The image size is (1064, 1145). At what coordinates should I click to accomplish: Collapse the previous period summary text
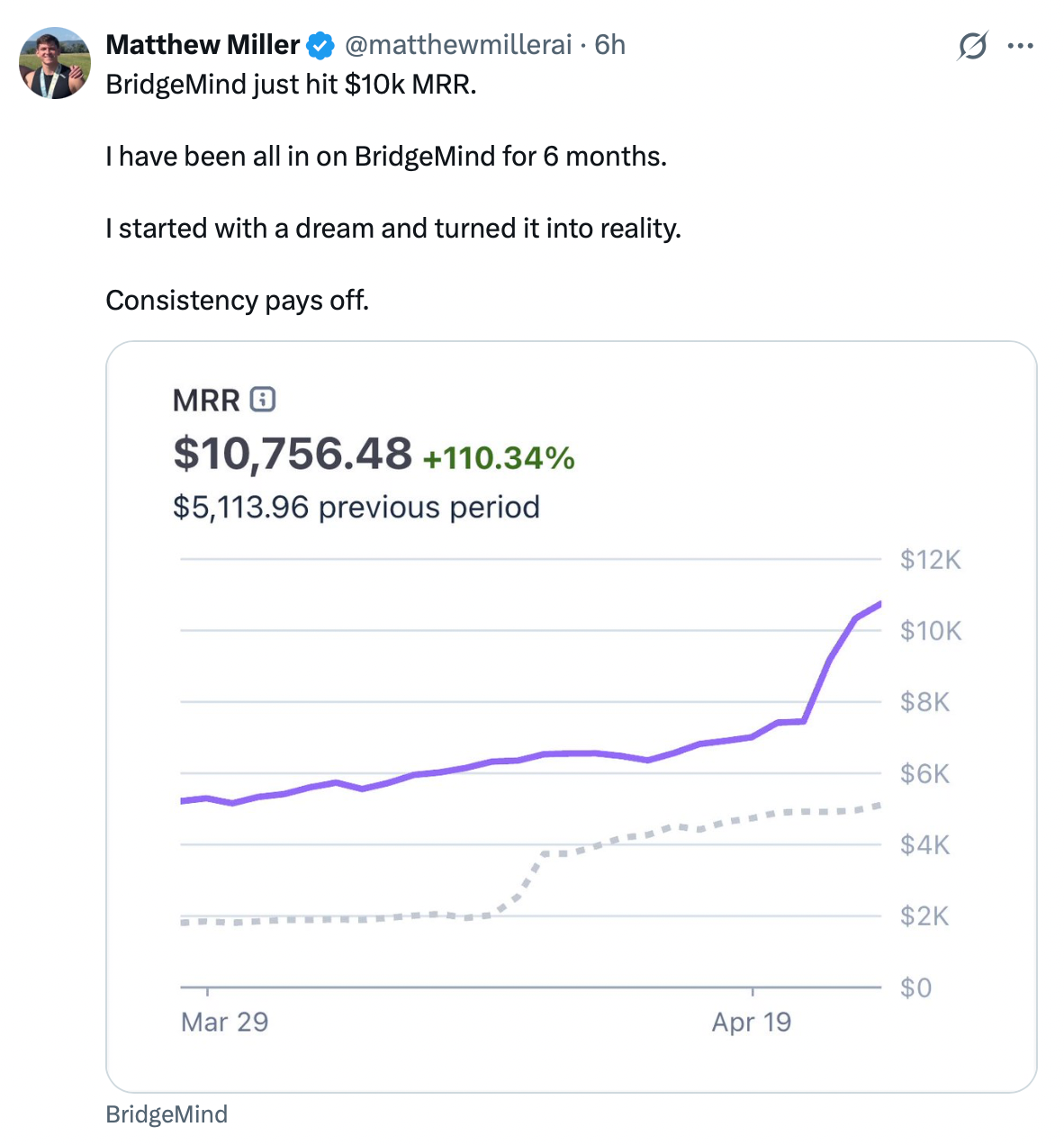click(x=355, y=507)
